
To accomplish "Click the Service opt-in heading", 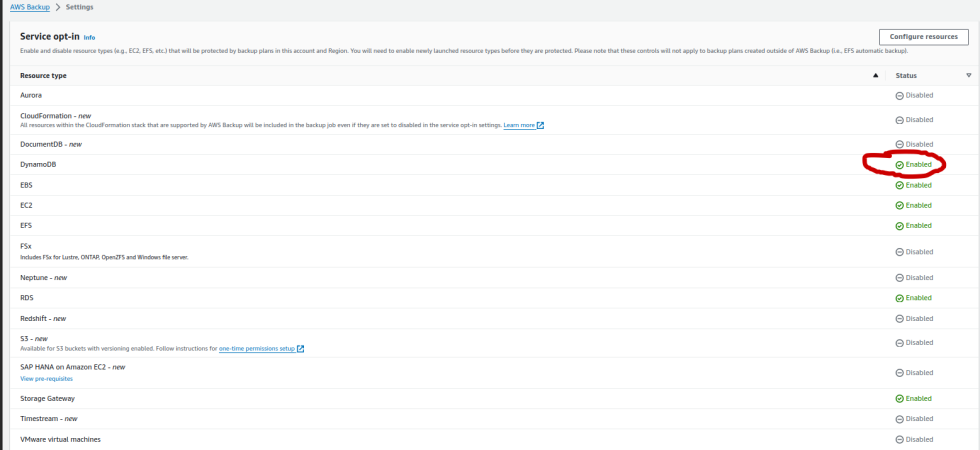I will pyautogui.click(x=50, y=37).
